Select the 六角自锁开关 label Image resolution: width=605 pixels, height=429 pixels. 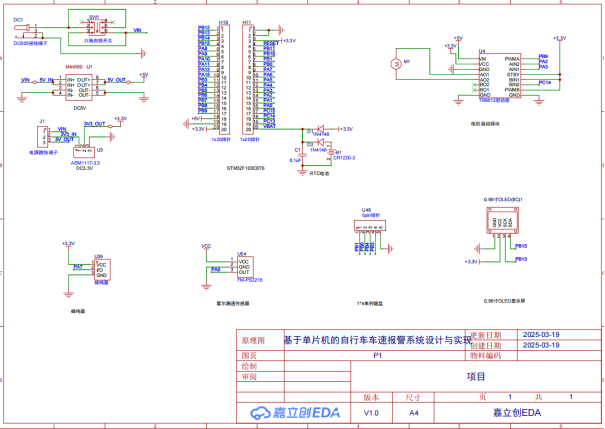(98, 41)
